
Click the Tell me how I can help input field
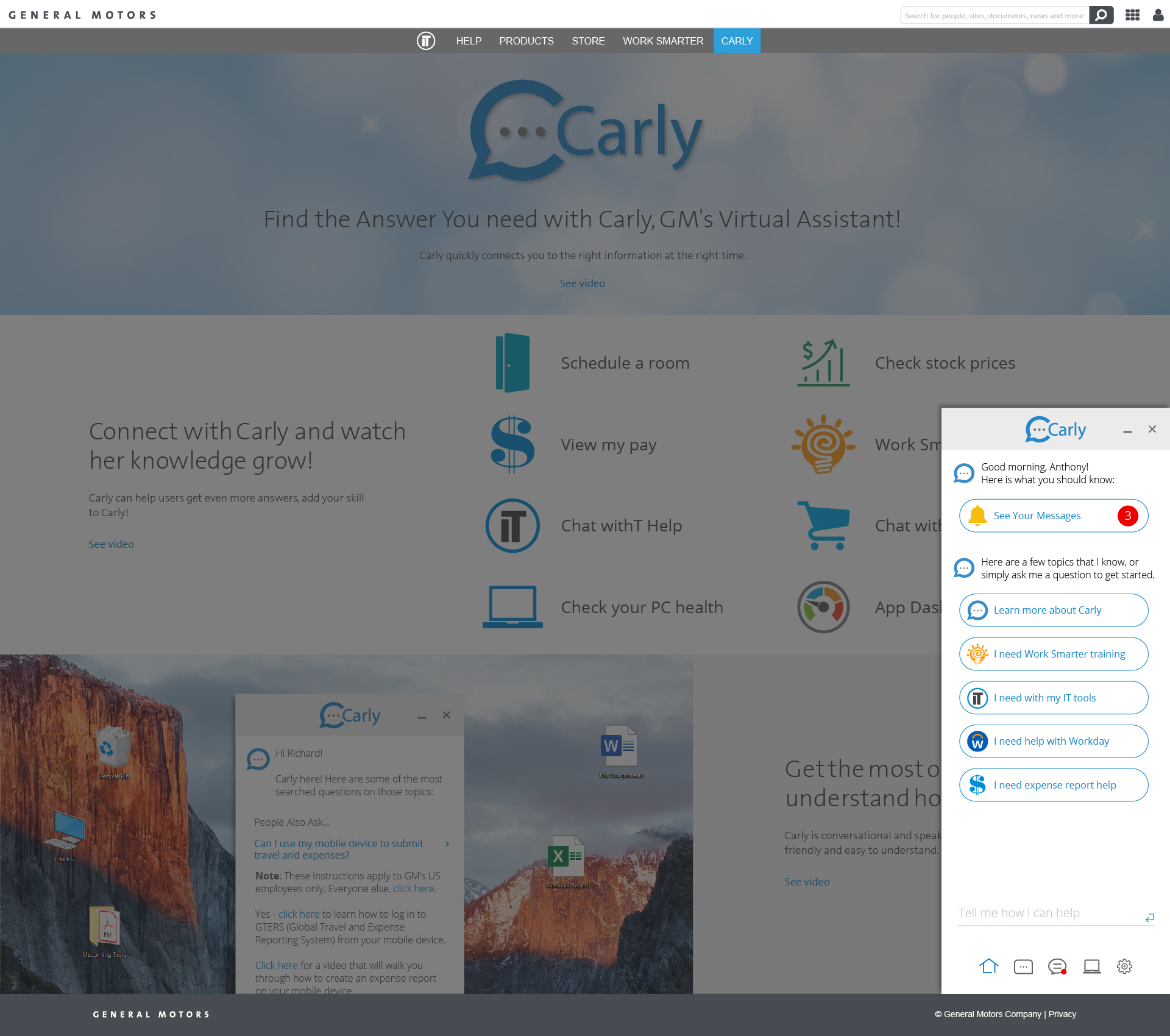(x=1048, y=913)
